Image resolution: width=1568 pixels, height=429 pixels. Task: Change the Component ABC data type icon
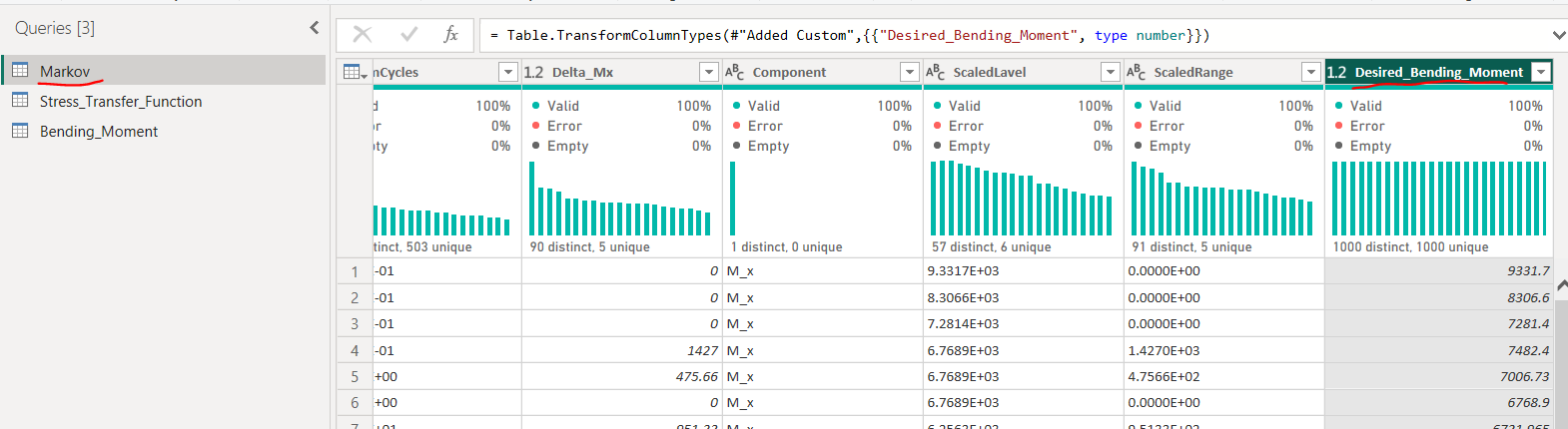click(x=735, y=72)
